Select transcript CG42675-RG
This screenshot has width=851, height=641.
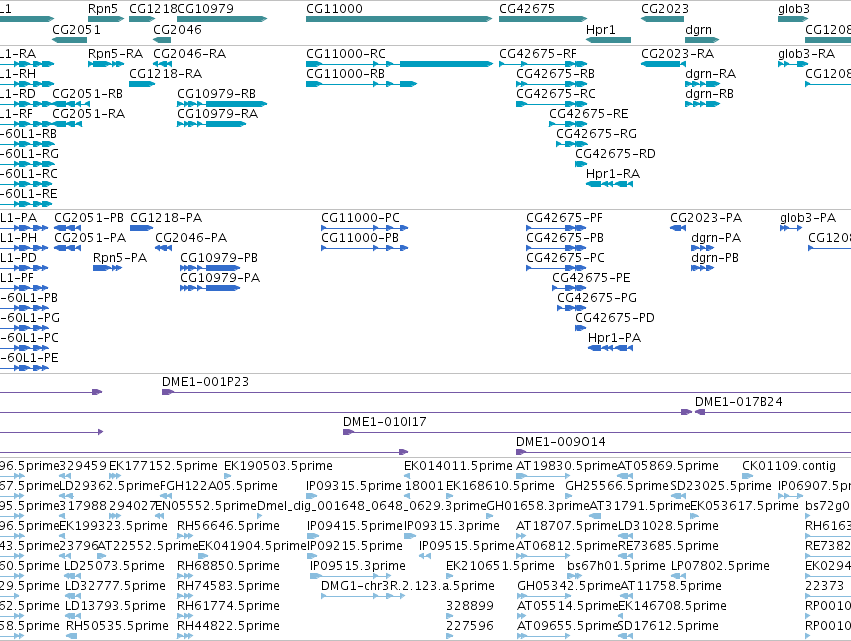coord(596,134)
